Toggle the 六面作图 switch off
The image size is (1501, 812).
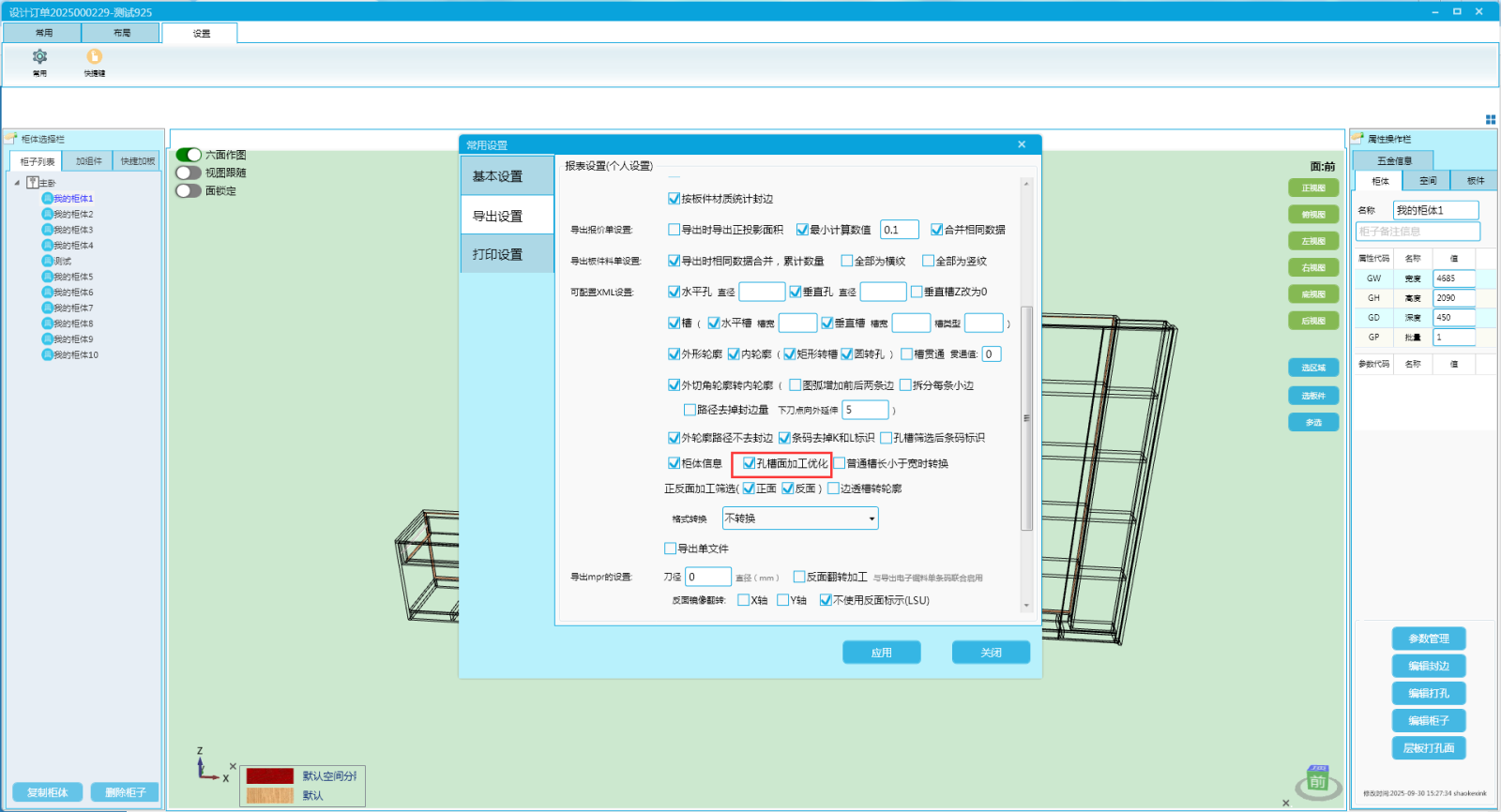(189, 155)
